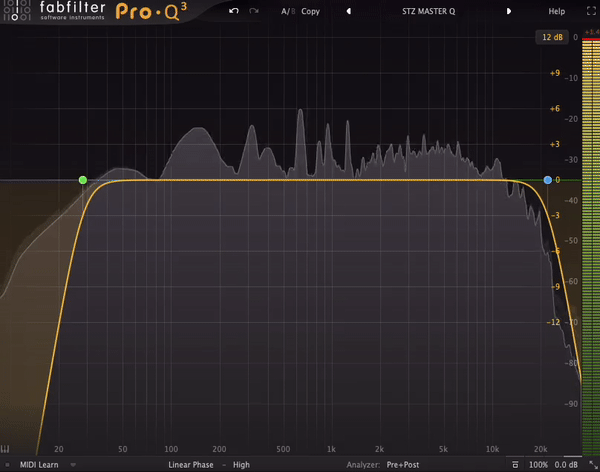Viewport: 600px width, 472px height.
Task: Click the output options icon
Action: click(515, 465)
